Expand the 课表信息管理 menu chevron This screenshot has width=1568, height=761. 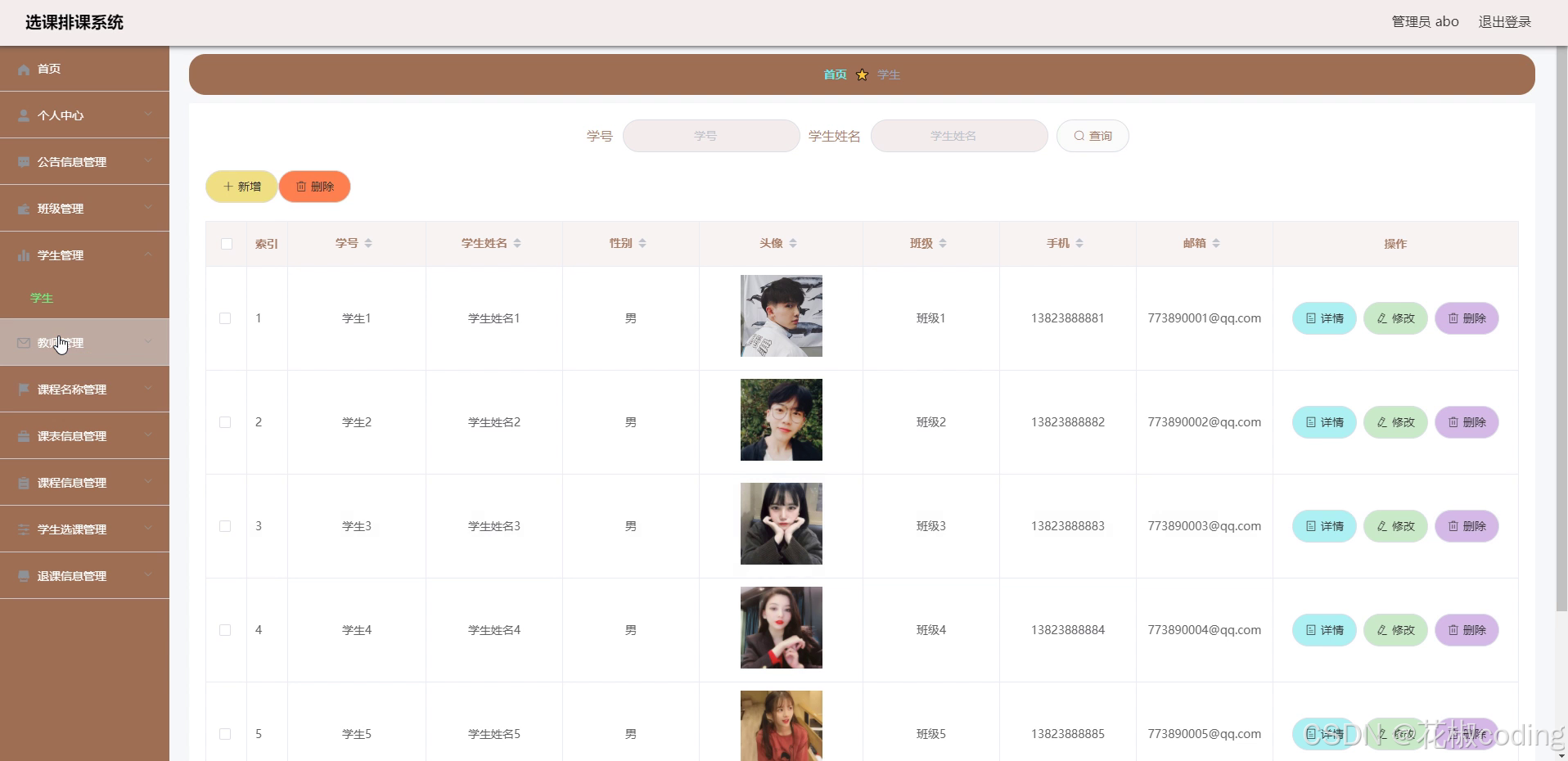(148, 435)
